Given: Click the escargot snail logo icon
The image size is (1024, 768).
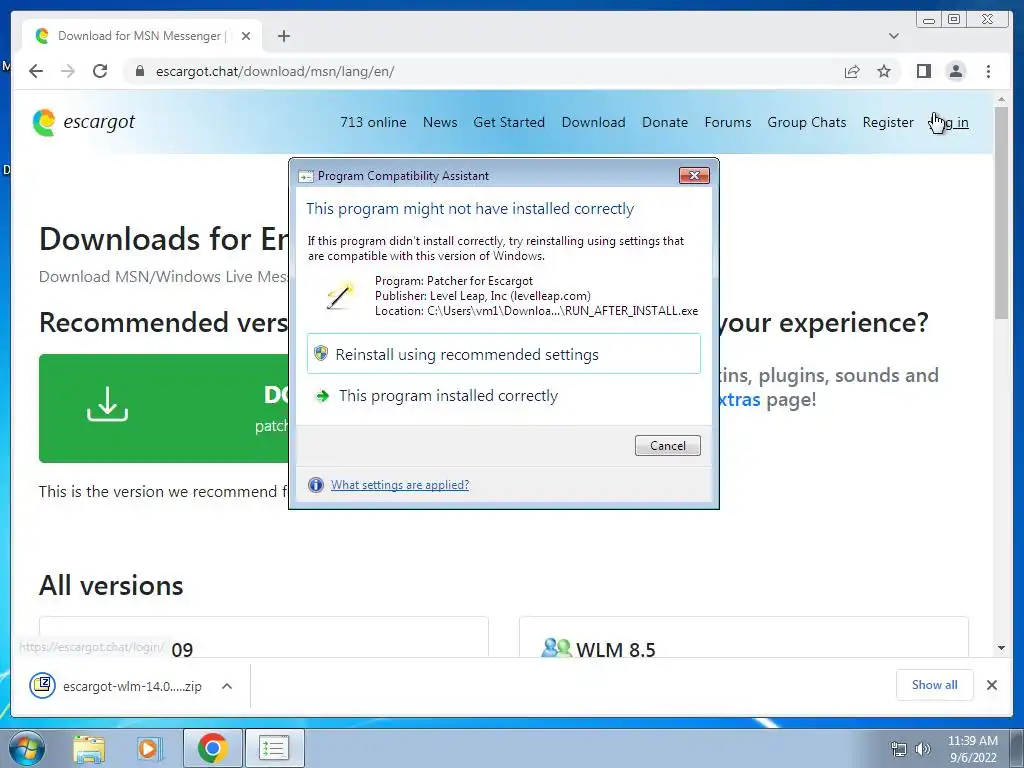Looking at the screenshot, I should click(x=44, y=122).
